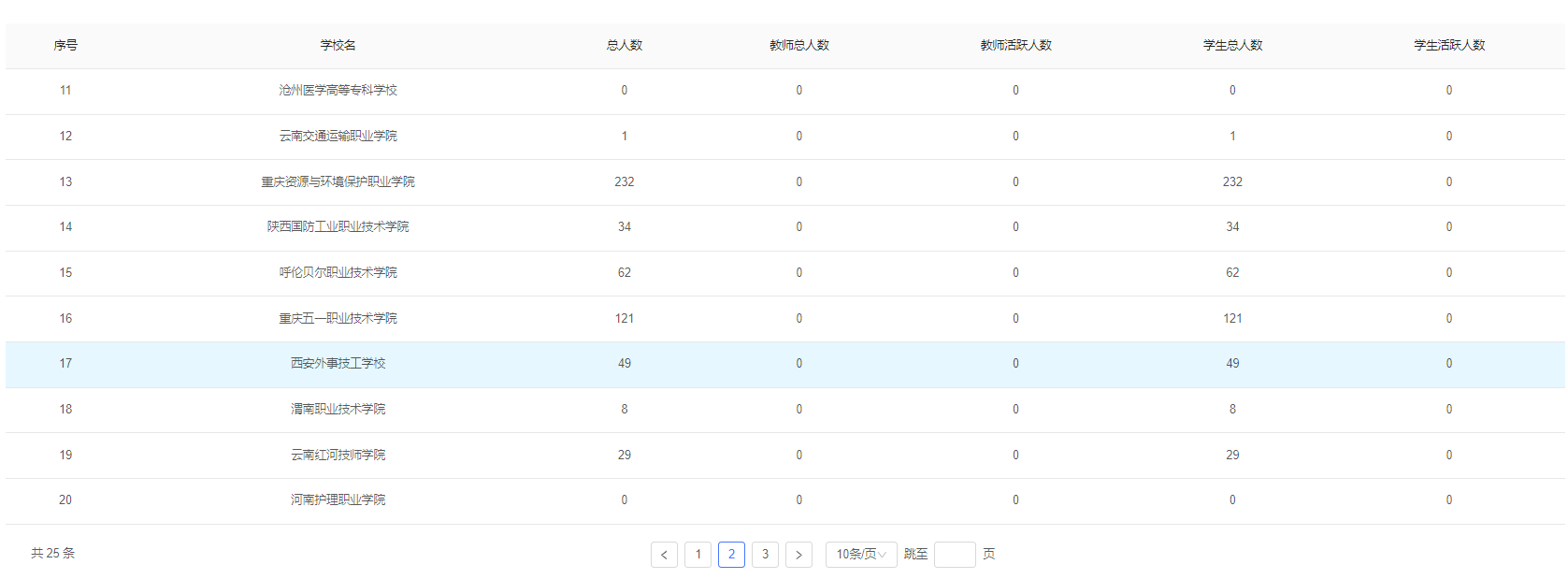
Task: Select page 3 in pagination
Action: [765, 555]
